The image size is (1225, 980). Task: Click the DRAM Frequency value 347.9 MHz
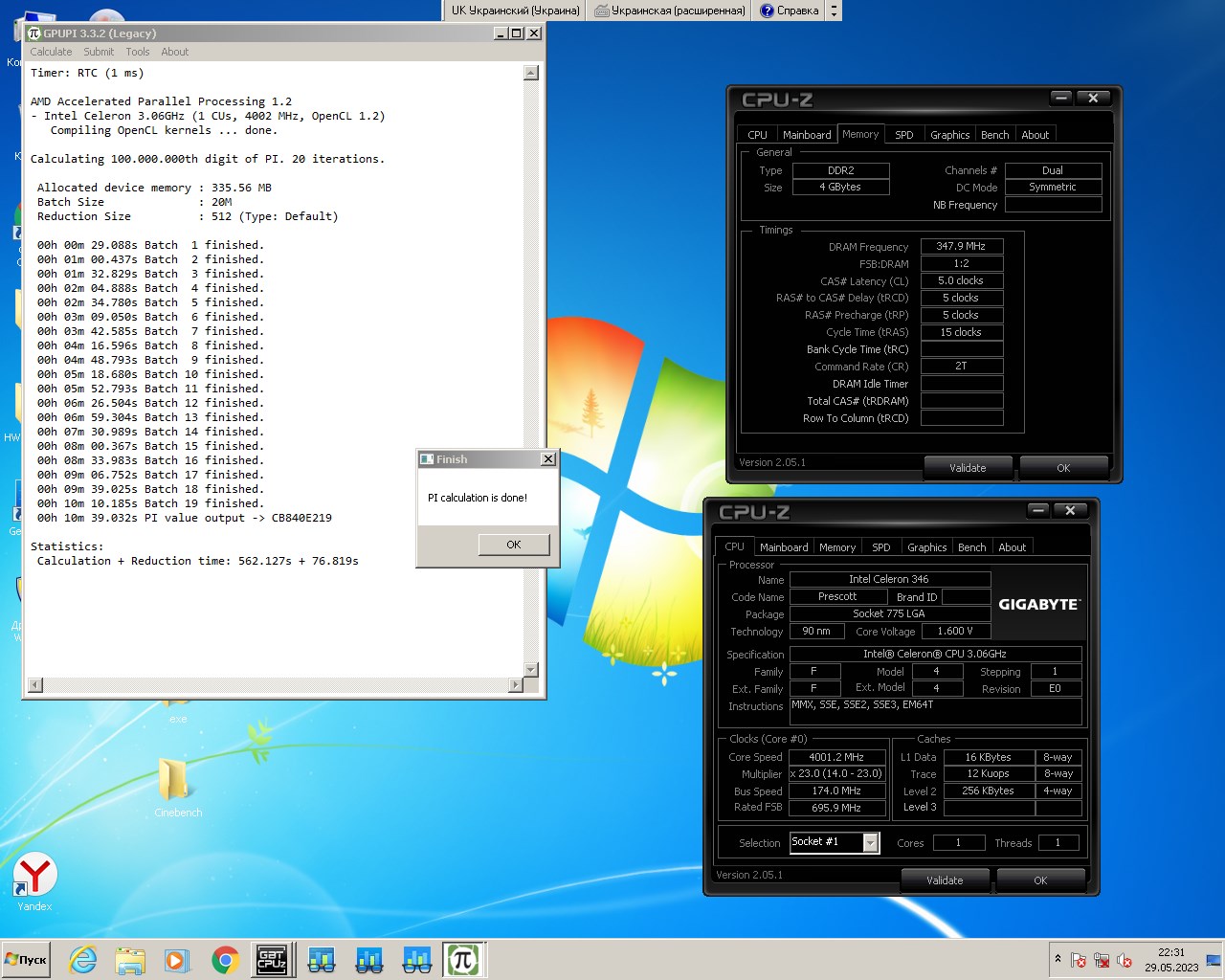[962, 246]
